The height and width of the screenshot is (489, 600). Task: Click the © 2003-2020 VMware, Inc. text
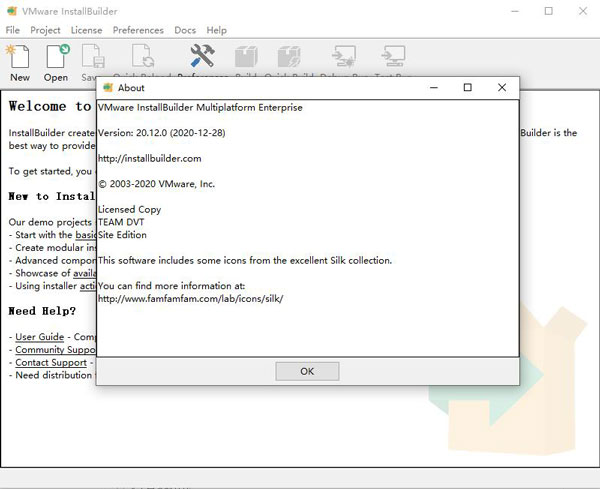157,184
